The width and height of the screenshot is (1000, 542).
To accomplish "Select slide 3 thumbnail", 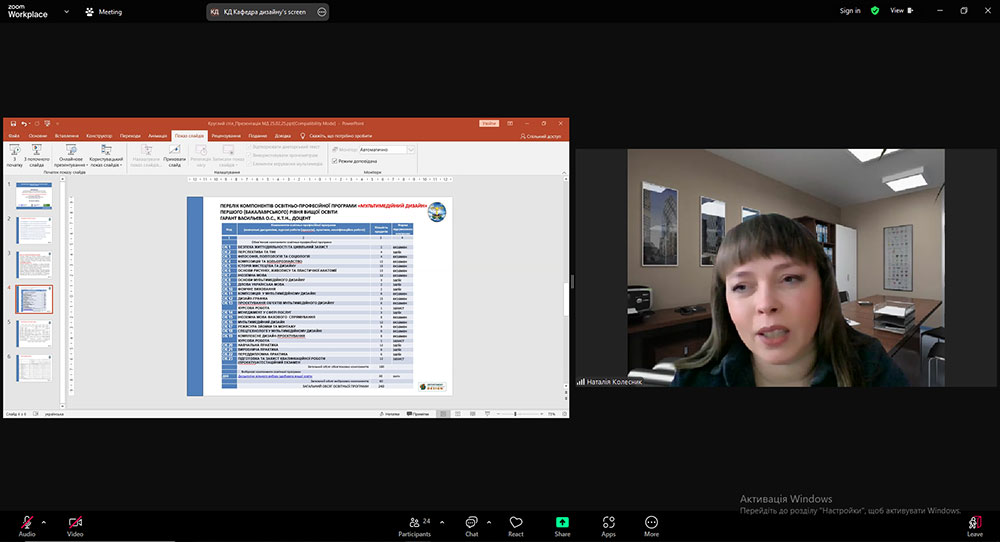I will pyautogui.click(x=34, y=265).
